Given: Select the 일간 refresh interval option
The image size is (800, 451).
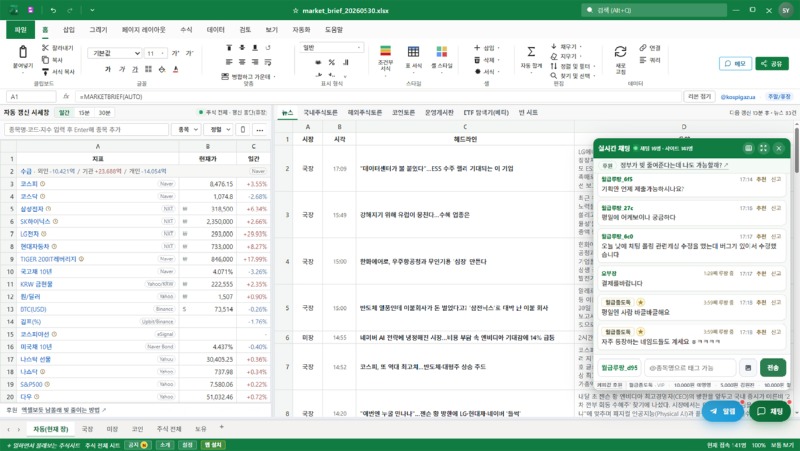Looking at the screenshot, I should point(64,112).
